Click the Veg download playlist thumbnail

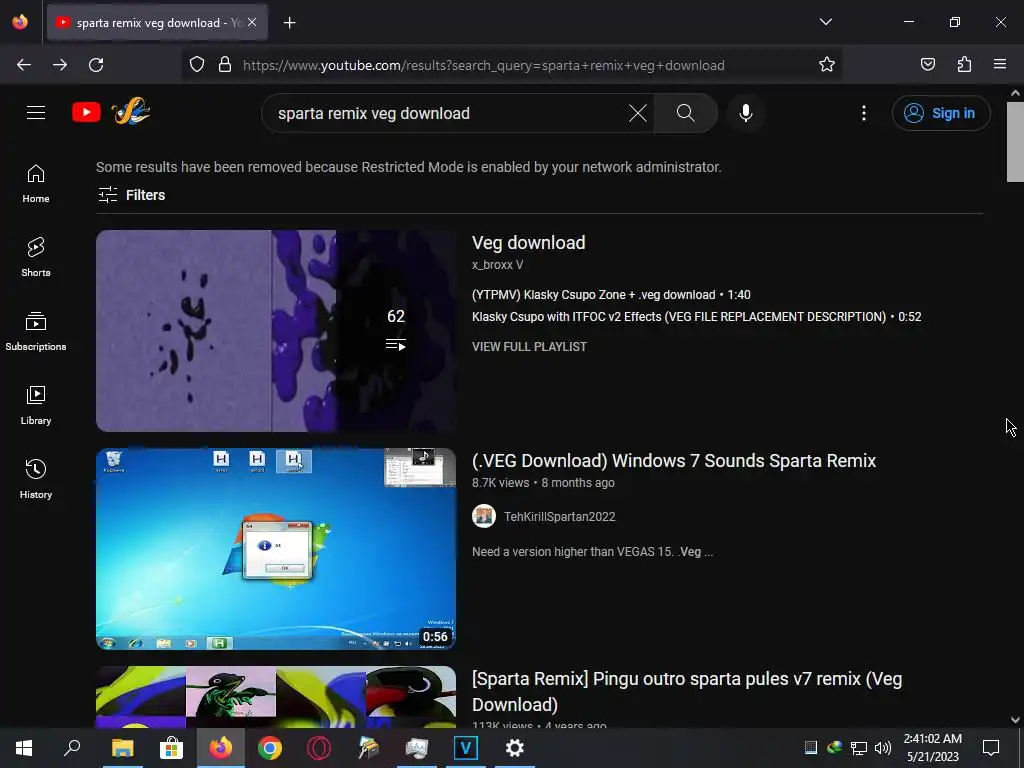[x=276, y=330]
